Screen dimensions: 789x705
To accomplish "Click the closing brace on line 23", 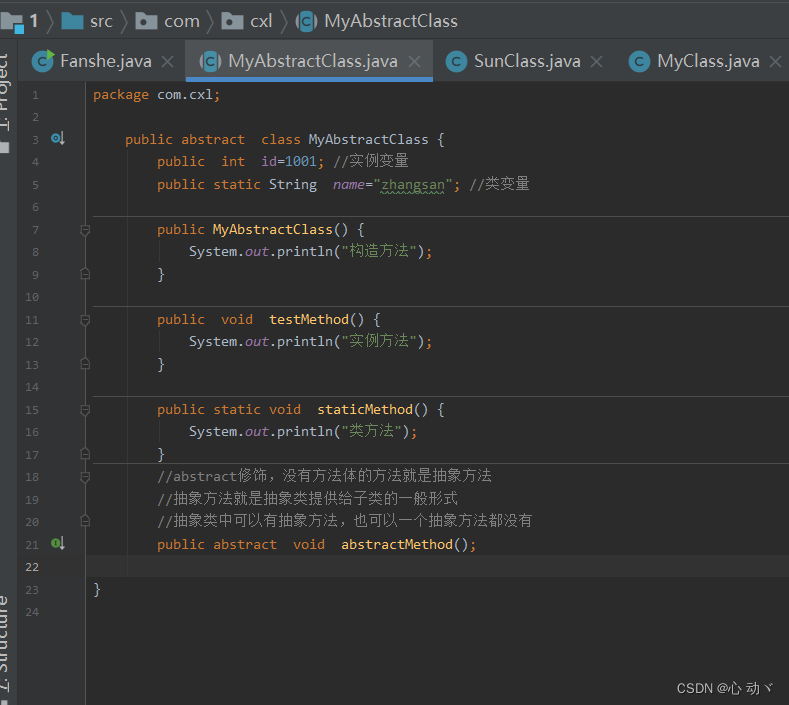I will click(x=97, y=589).
